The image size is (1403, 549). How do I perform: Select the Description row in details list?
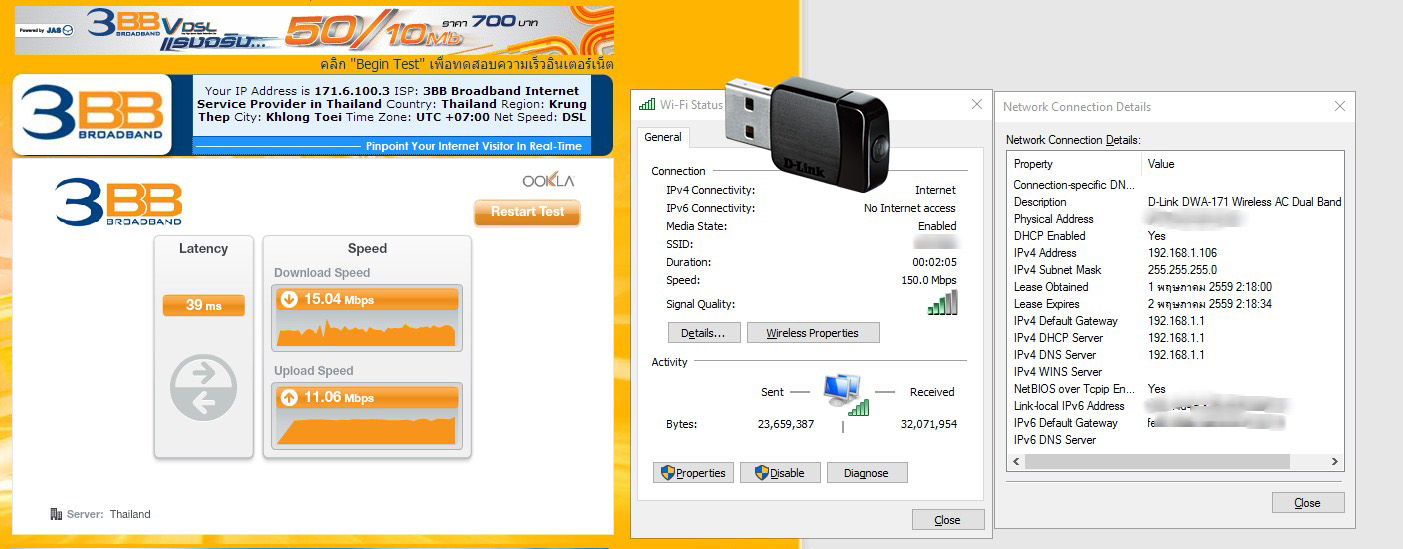(x=1176, y=202)
